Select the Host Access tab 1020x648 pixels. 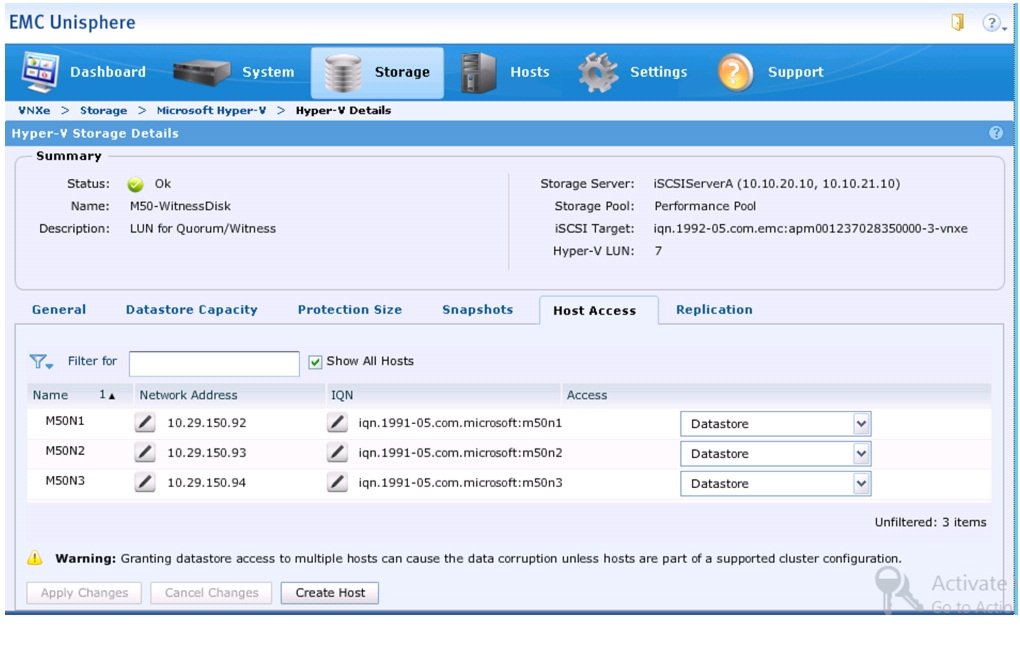pyautogui.click(x=598, y=310)
